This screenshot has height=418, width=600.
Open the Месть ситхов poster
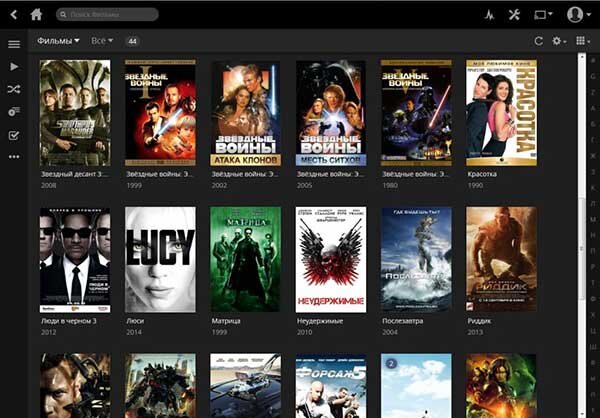tap(331, 113)
